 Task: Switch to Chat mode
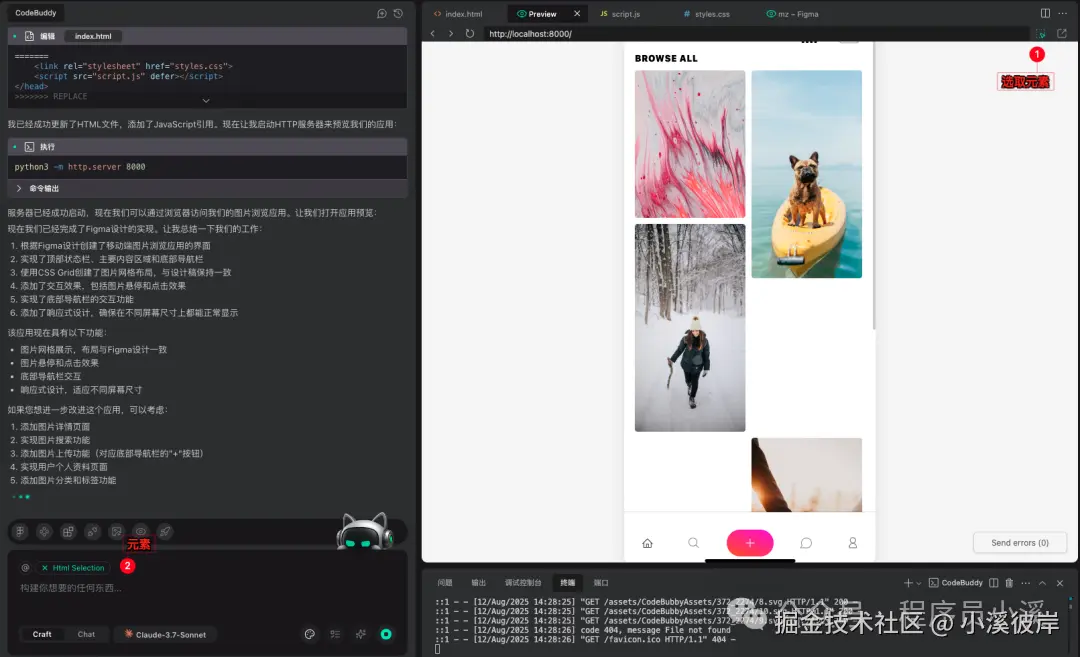86,634
